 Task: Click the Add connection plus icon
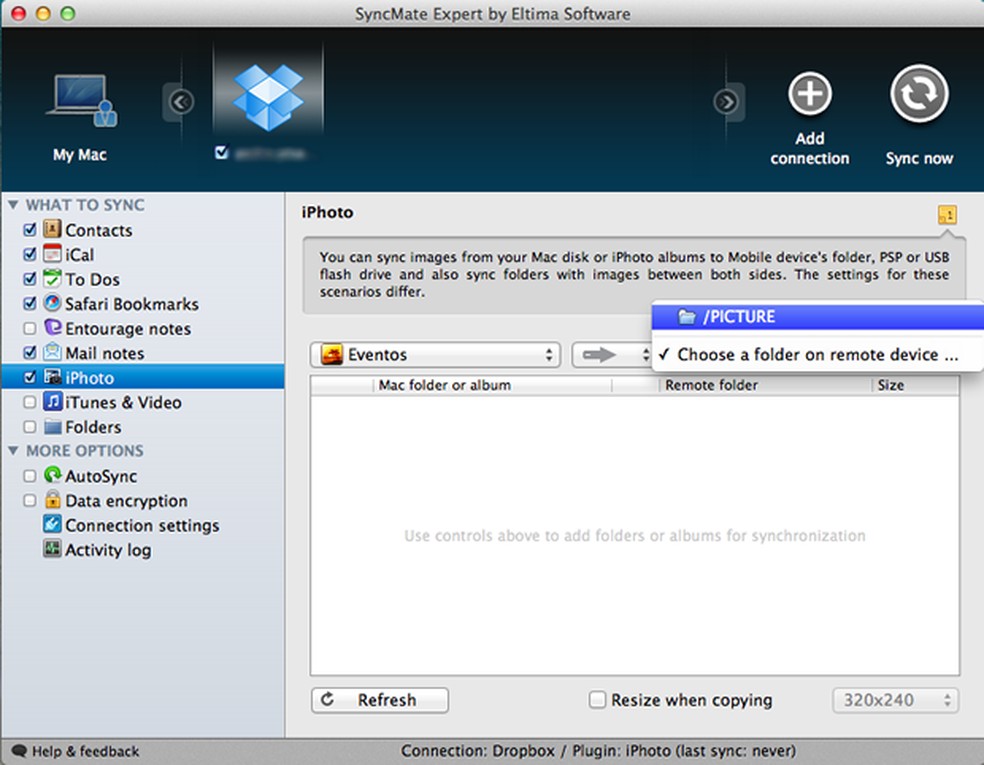point(810,94)
